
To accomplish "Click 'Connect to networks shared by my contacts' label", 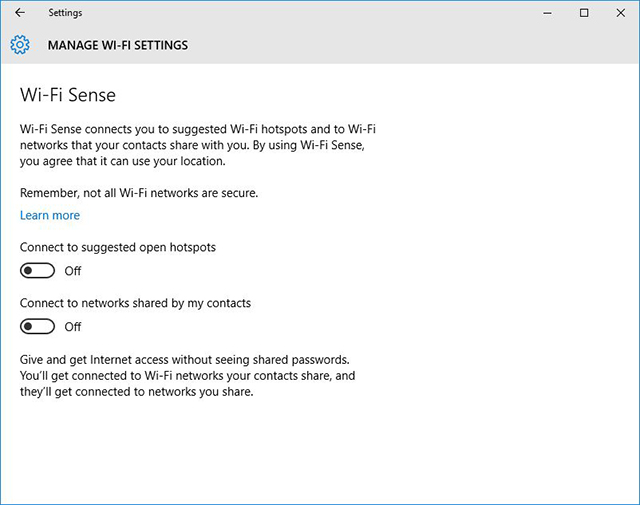I will 135,303.
